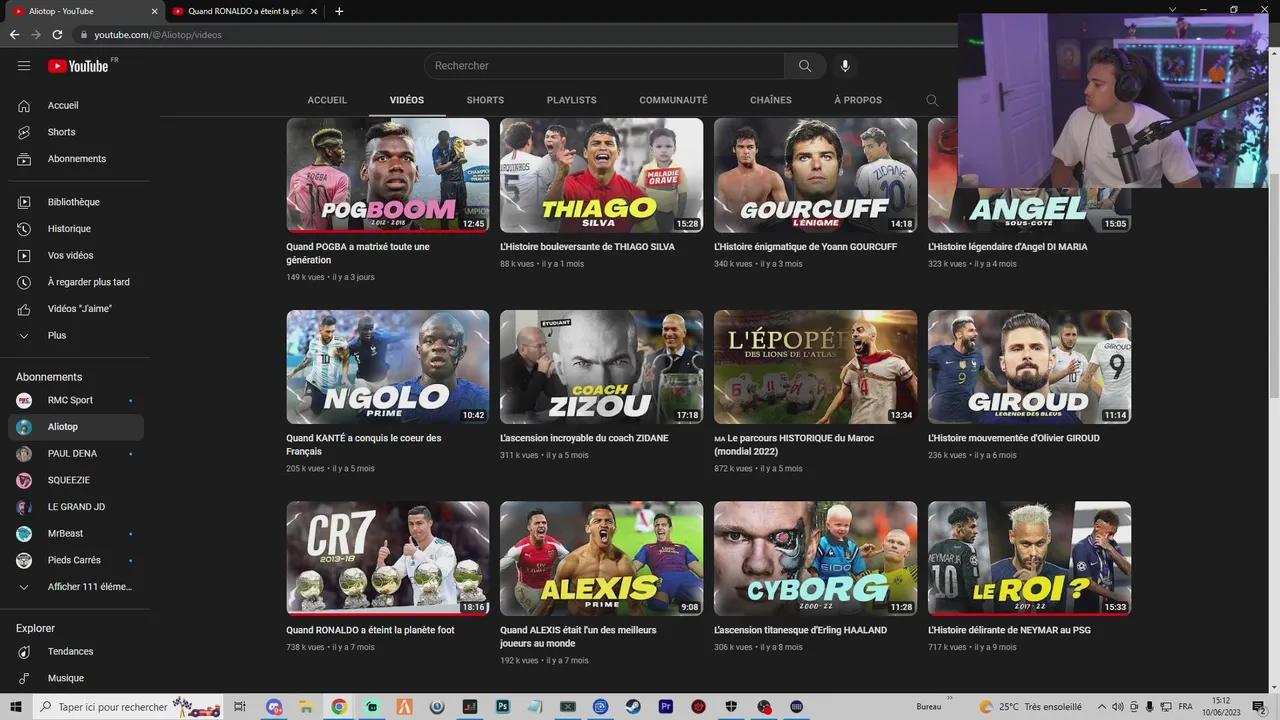Open Pieds Carrés subscription
The width and height of the screenshot is (1280, 720).
[x=75, y=560]
